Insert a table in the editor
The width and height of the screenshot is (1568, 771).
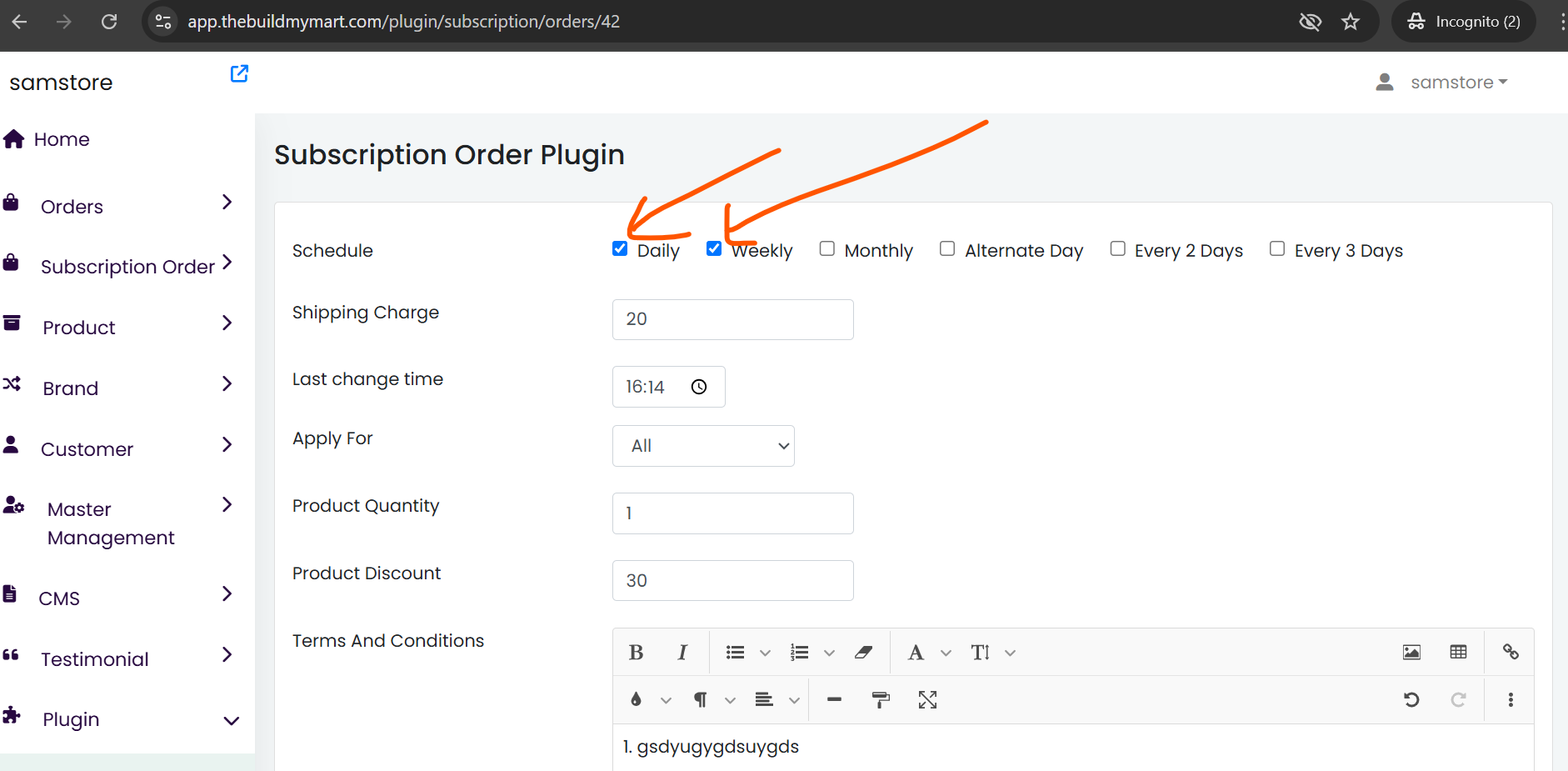tap(1458, 653)
